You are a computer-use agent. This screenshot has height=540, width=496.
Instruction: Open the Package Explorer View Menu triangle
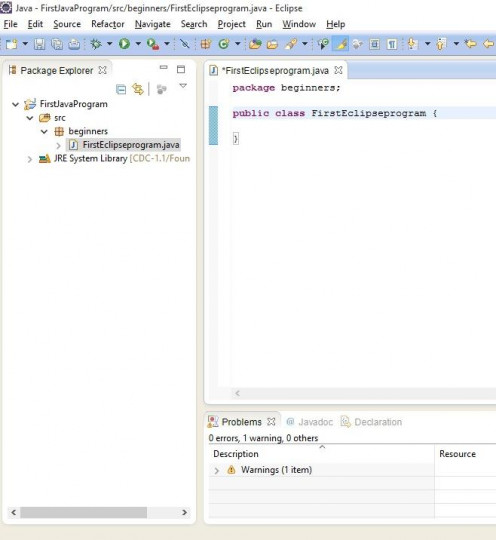[x=183, y=85]
